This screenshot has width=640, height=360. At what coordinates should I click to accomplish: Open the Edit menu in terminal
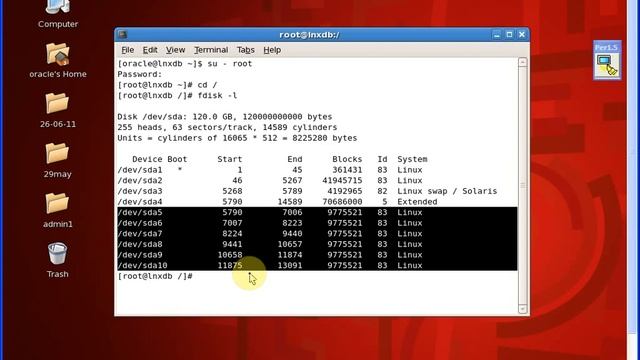point(150,50)
